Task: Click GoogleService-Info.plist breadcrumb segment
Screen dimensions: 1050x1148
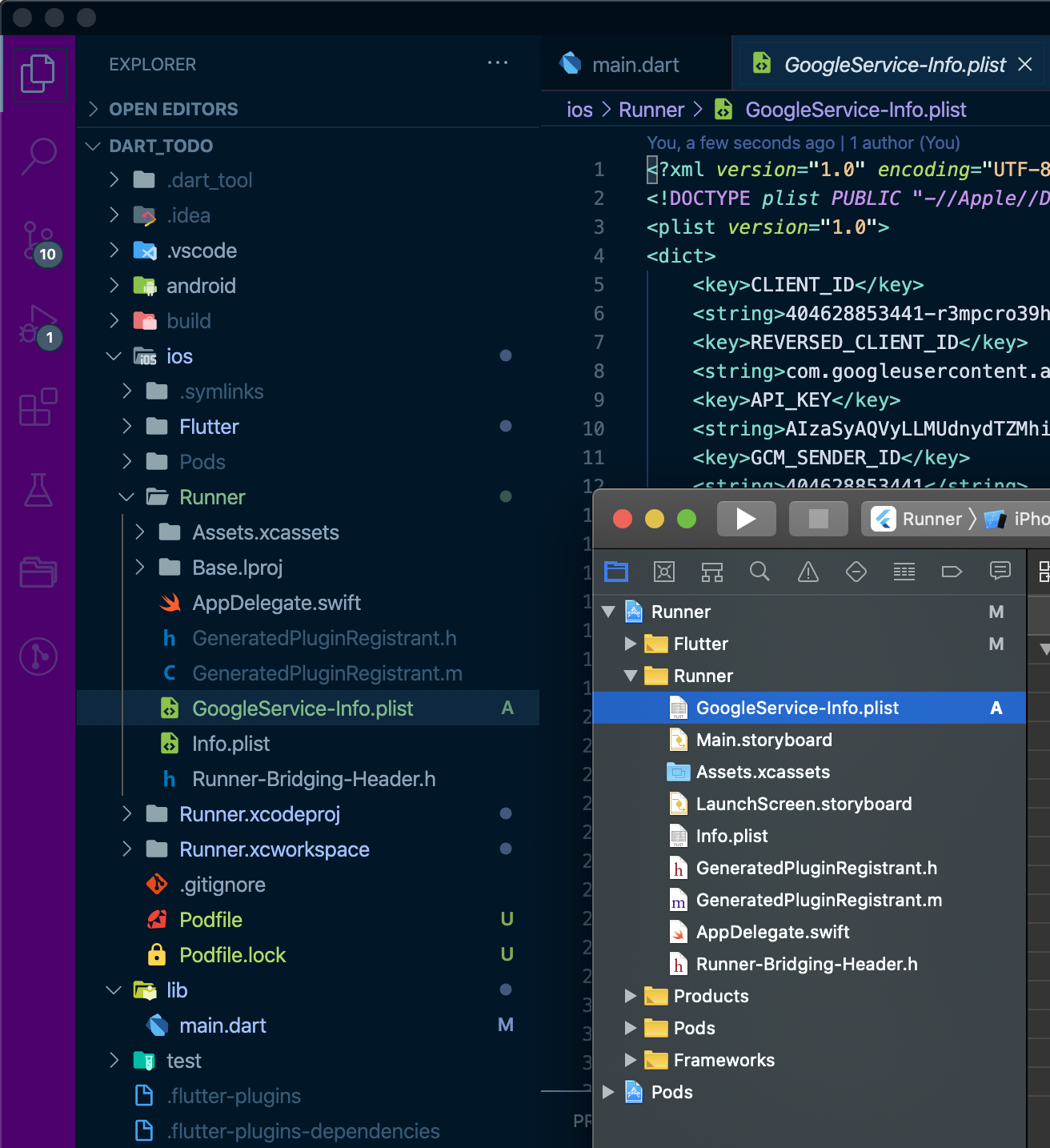Action: click(856, 110)
